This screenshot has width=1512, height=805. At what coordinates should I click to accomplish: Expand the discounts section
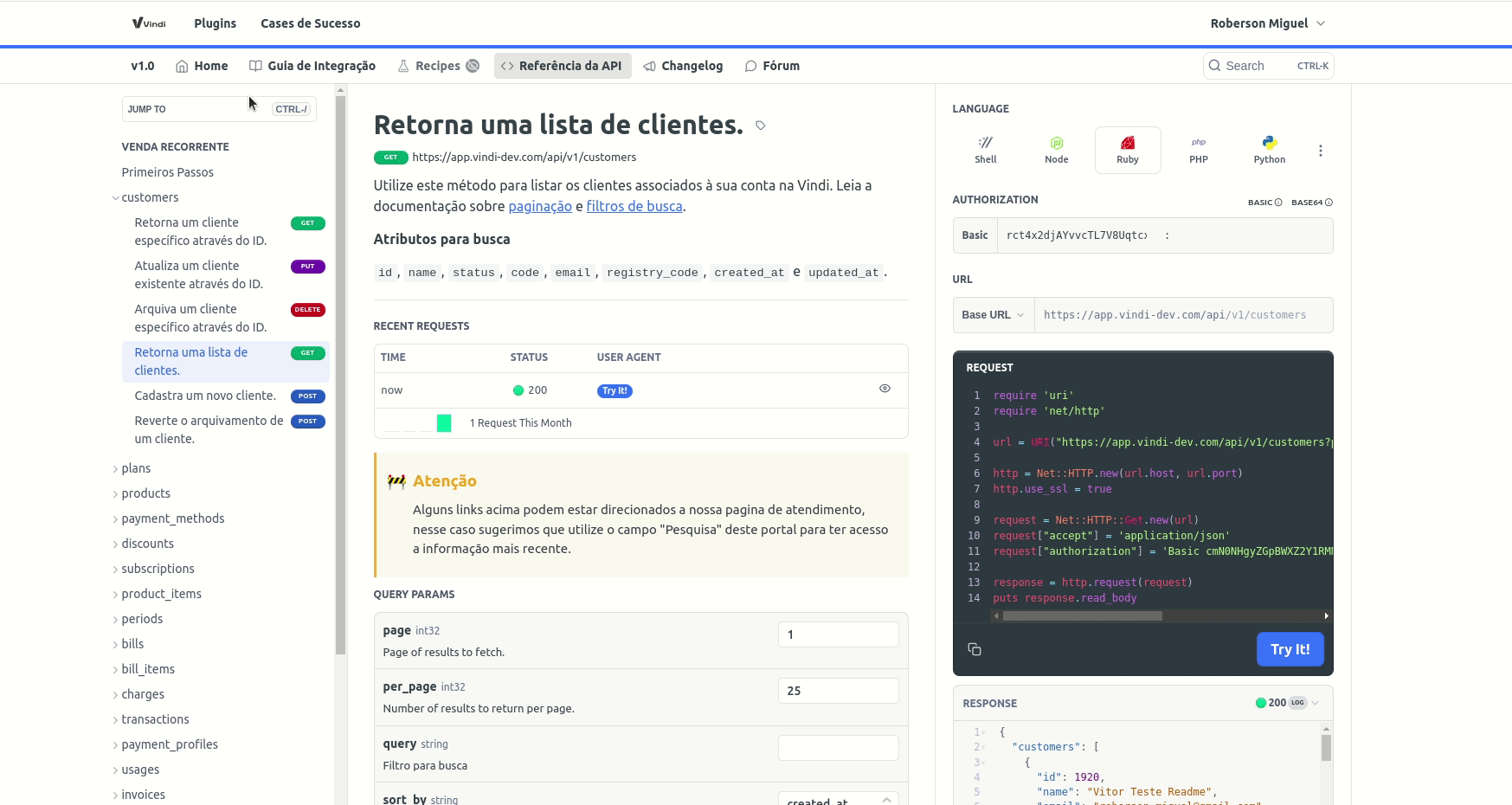(116, 544)
